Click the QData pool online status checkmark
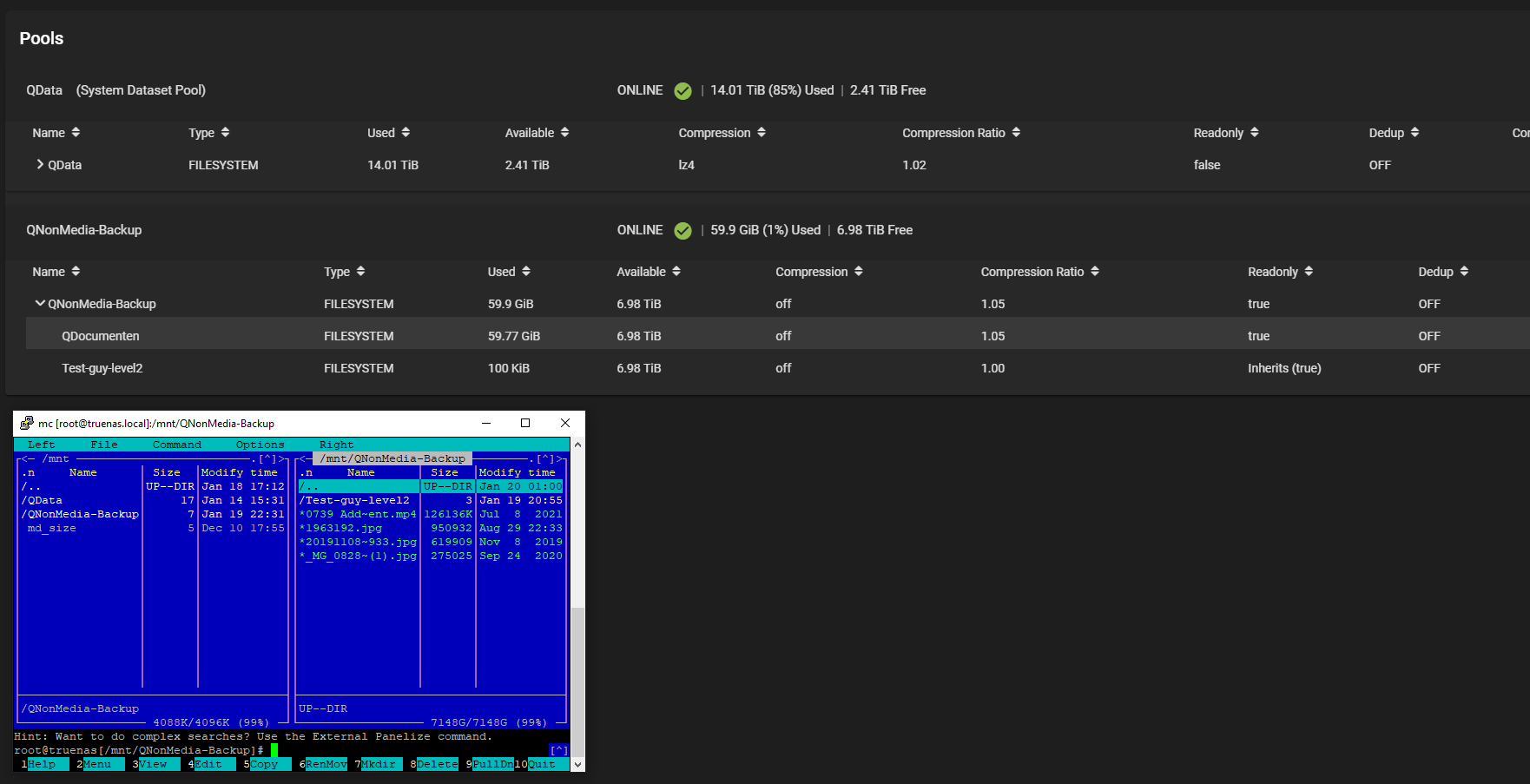 pyautogui.click(x=683, y=91)
